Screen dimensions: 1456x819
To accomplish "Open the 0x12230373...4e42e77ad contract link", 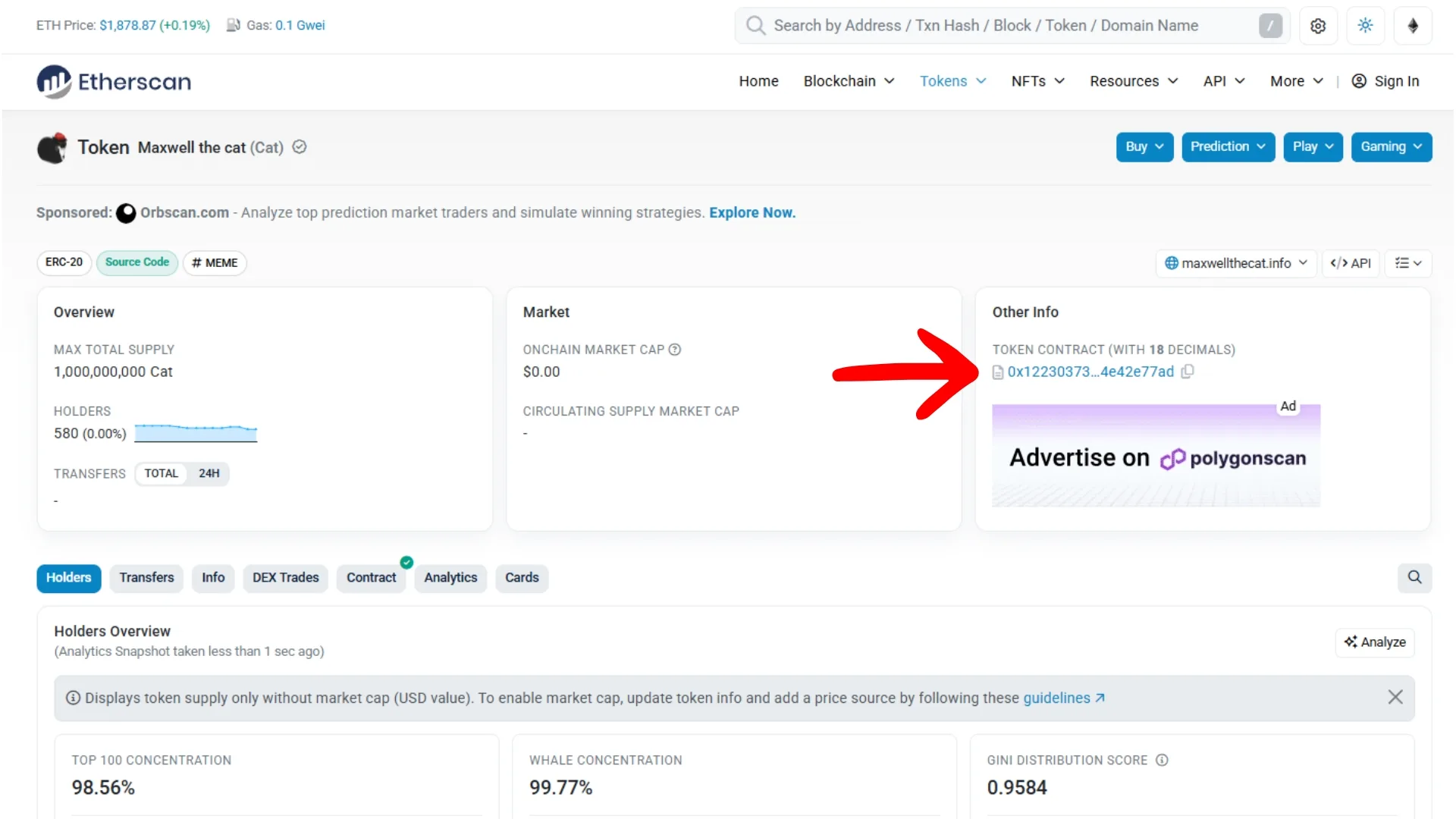I will [x=1090, y=372].
